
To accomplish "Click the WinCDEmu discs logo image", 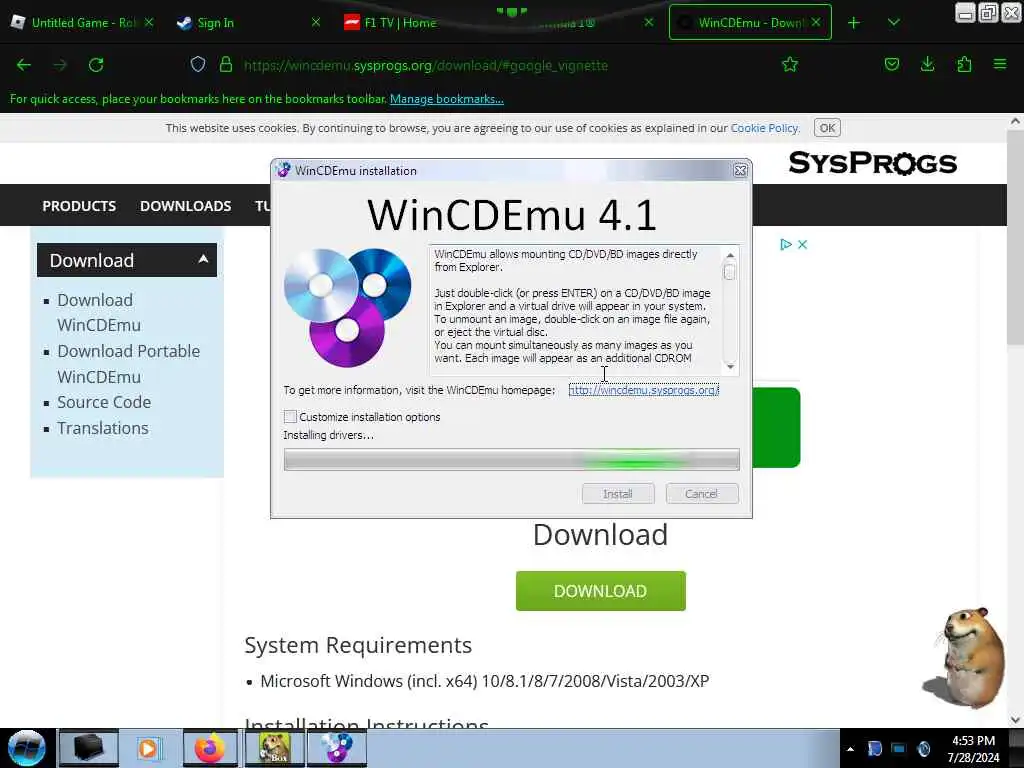I will pyautogui.click(x=347, y=308).
